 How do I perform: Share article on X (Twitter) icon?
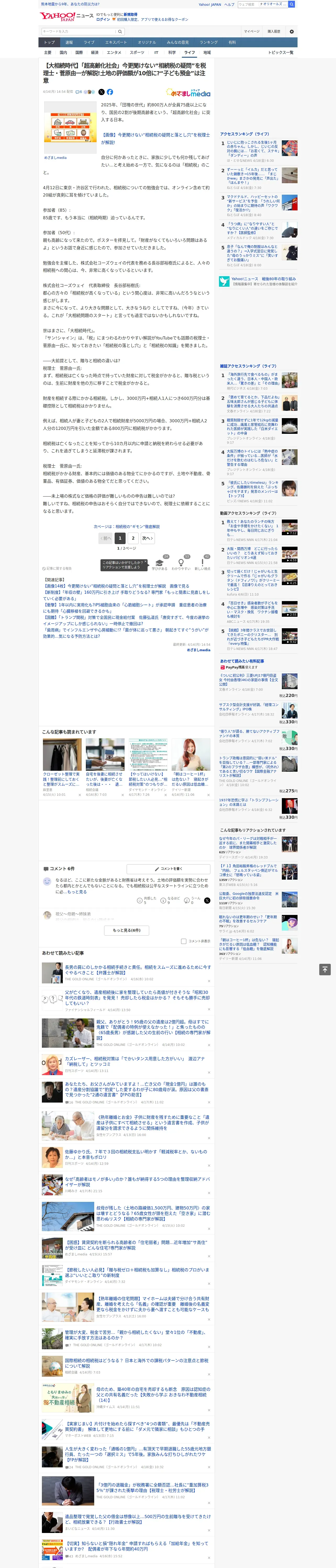(101, 92)
